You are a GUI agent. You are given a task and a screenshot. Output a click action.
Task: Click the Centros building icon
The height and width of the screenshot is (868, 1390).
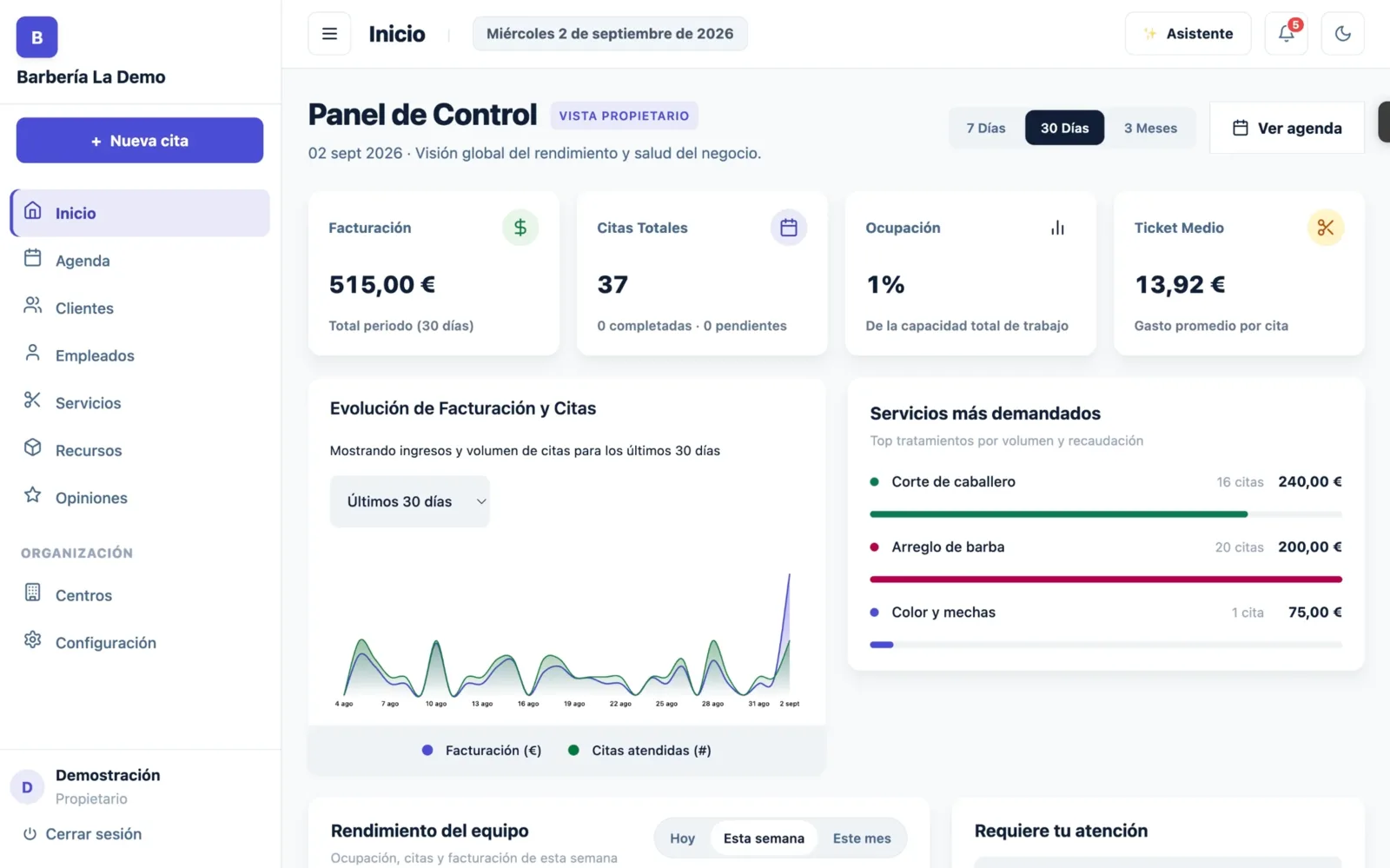33,593
